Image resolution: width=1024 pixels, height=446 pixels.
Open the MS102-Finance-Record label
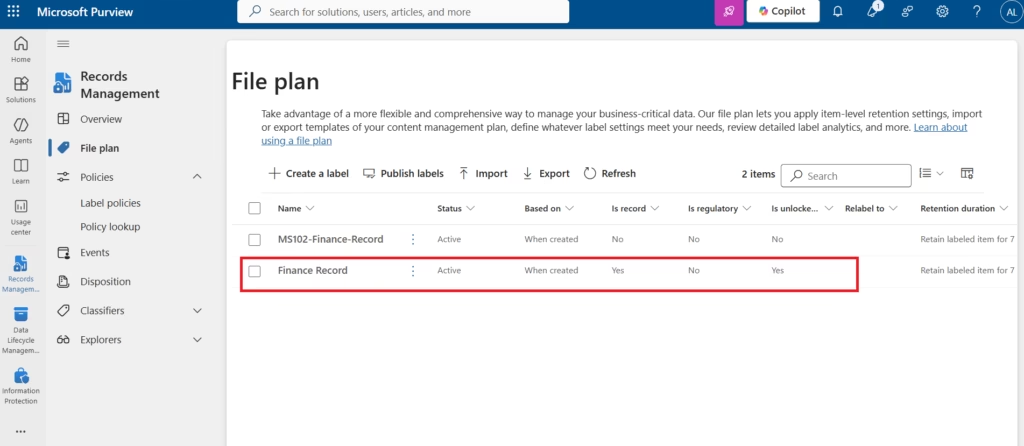(x=330, y=239)
